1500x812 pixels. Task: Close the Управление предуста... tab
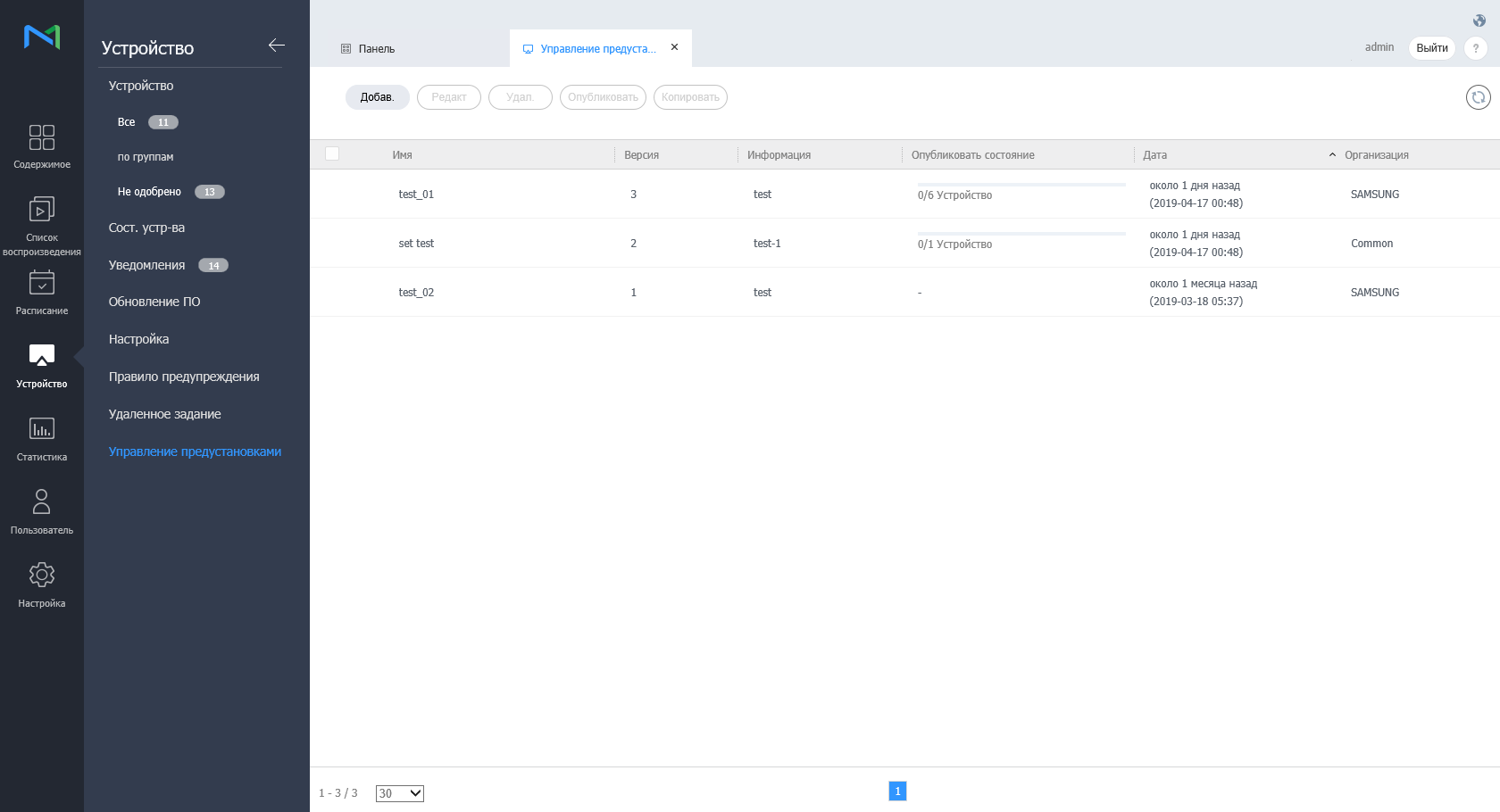pyautogui.click(x=674, y=47)
